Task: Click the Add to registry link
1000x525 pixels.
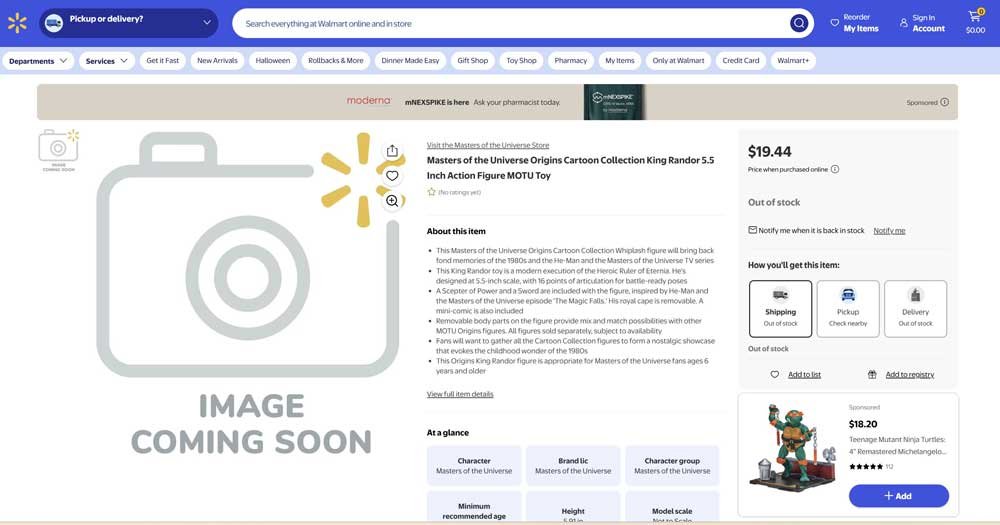Action: tap(909, 374)
